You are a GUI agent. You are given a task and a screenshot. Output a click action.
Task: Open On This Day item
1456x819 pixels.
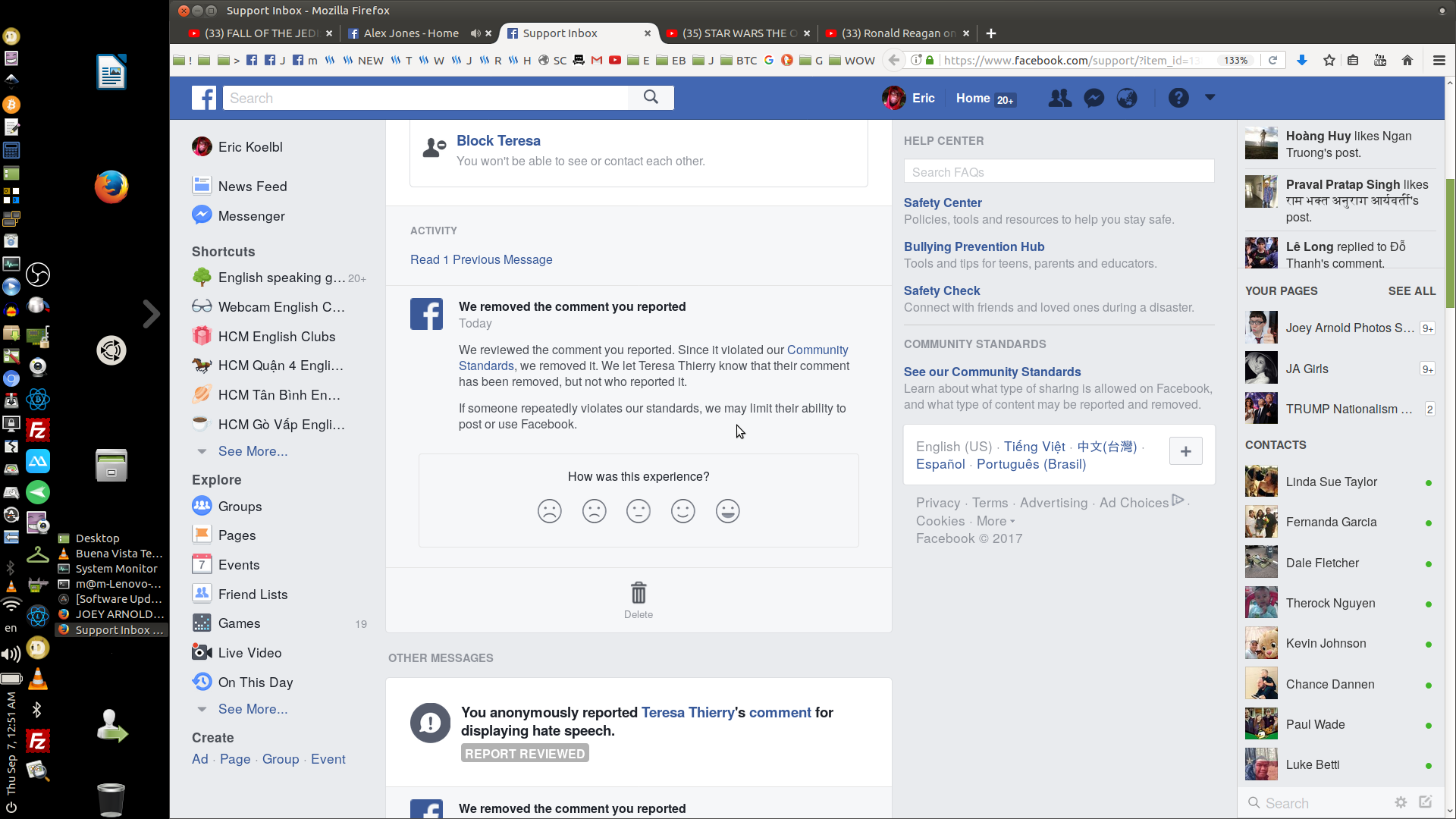click(256, 682)
